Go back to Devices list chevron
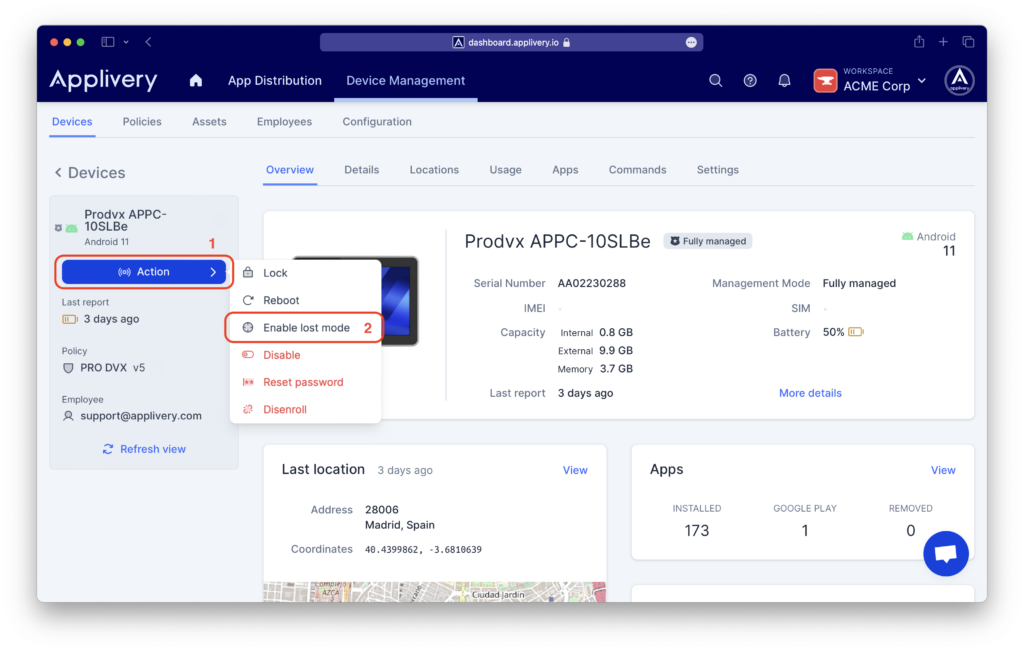Image resolution: width=1024 pixels, height=651 pixels. [x=58, y=172]
